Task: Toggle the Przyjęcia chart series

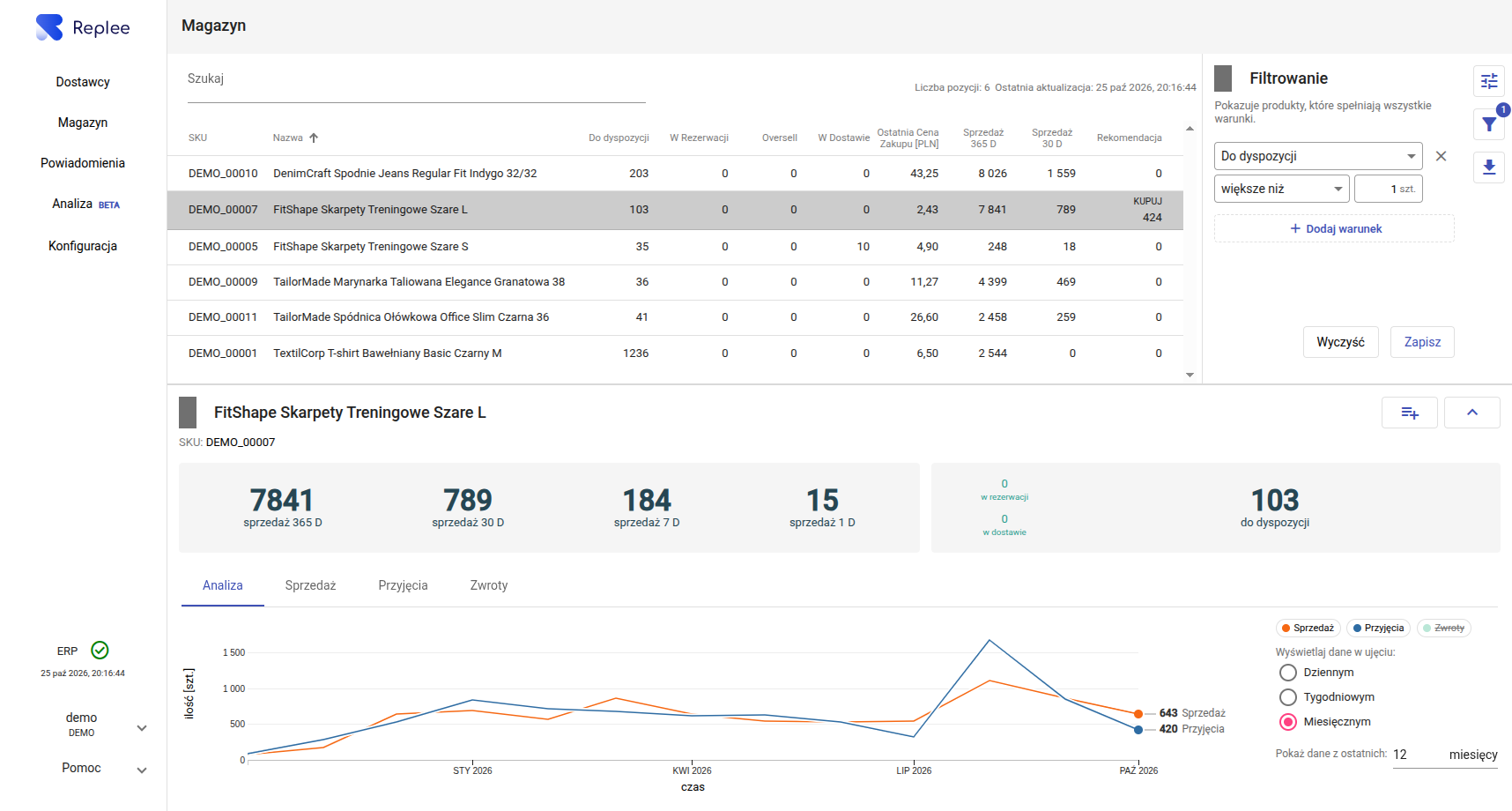Action: 1379,629
